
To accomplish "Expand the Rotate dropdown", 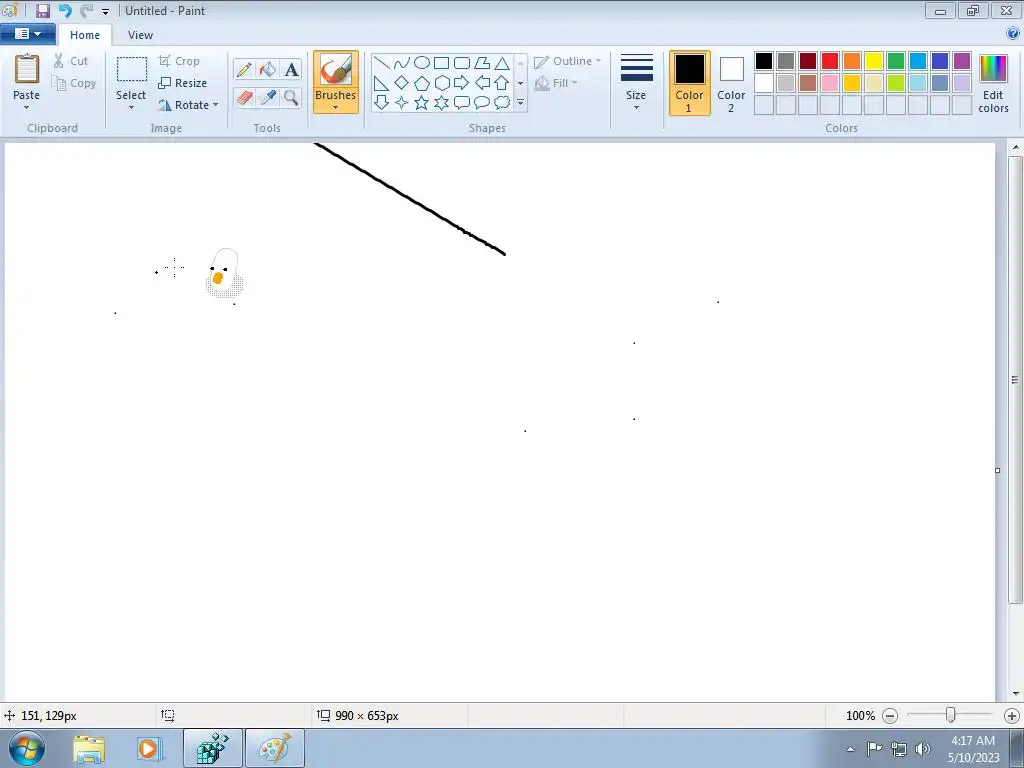I will click(216, 105).
